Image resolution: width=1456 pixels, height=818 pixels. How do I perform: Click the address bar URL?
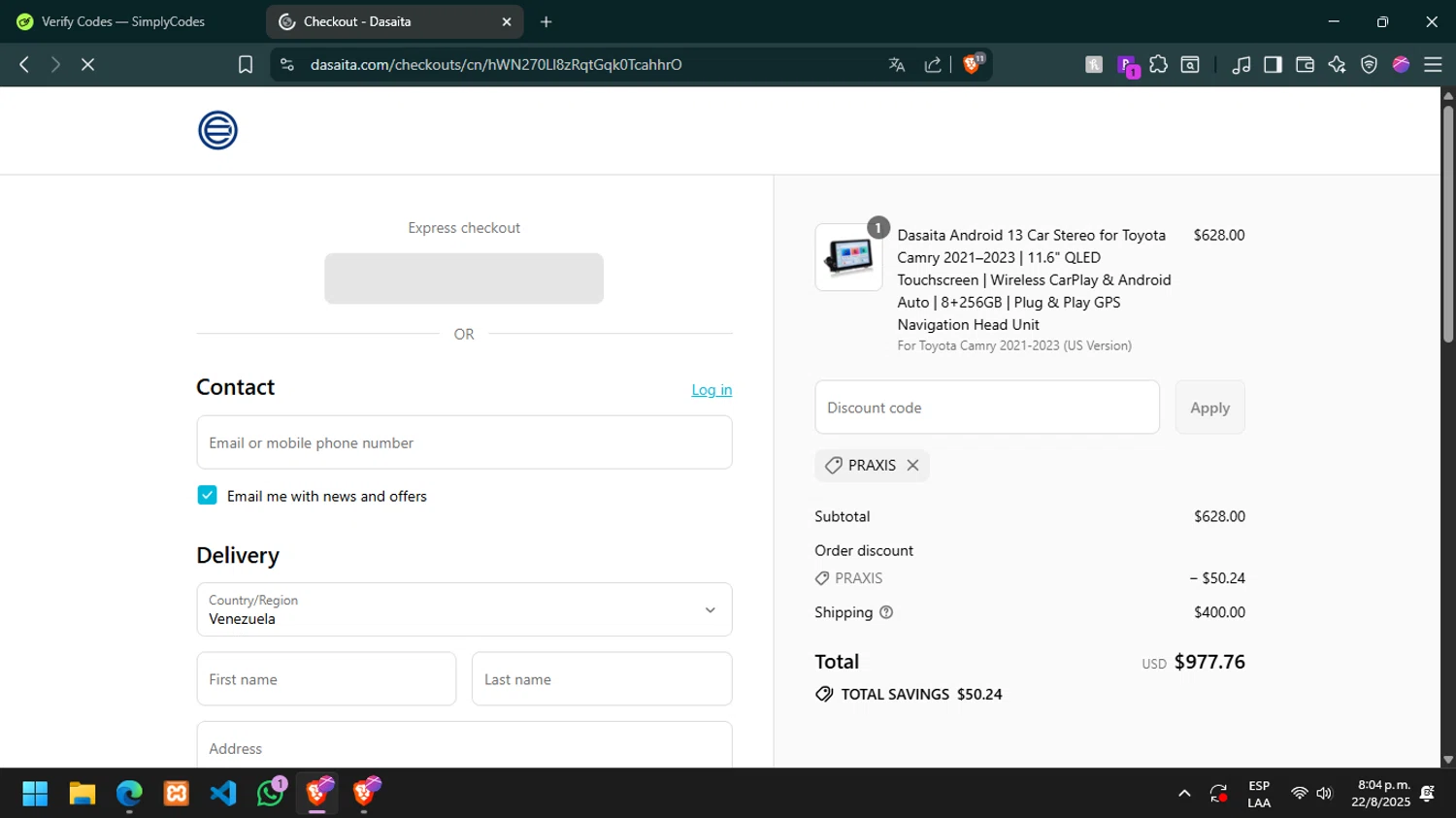click(496, 64)
